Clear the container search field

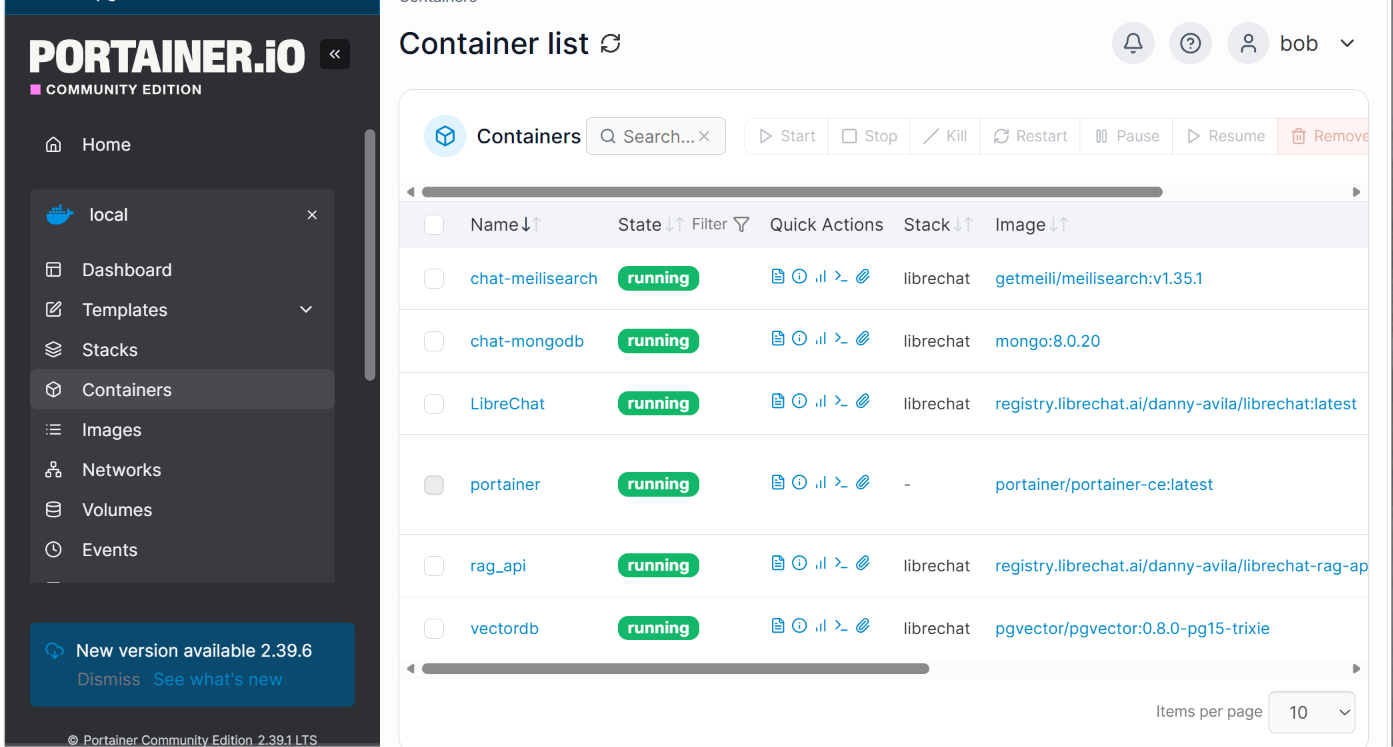click(x=704, y=136)
